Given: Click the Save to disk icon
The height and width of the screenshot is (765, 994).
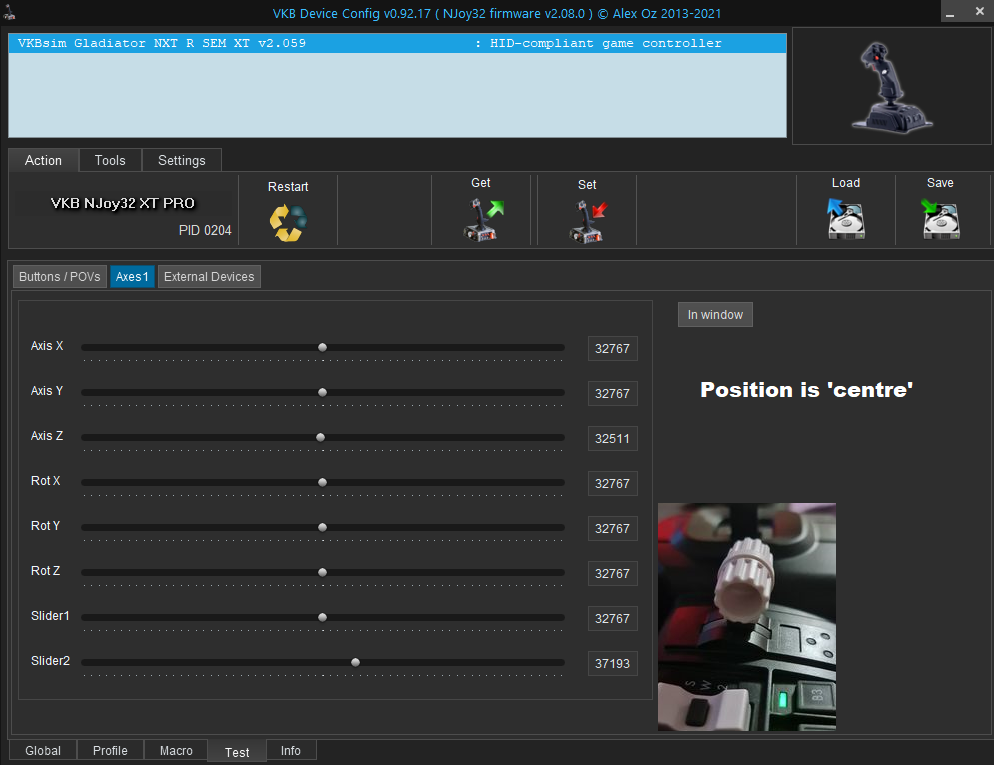Looking at the screenshot, I should (940, 219).
